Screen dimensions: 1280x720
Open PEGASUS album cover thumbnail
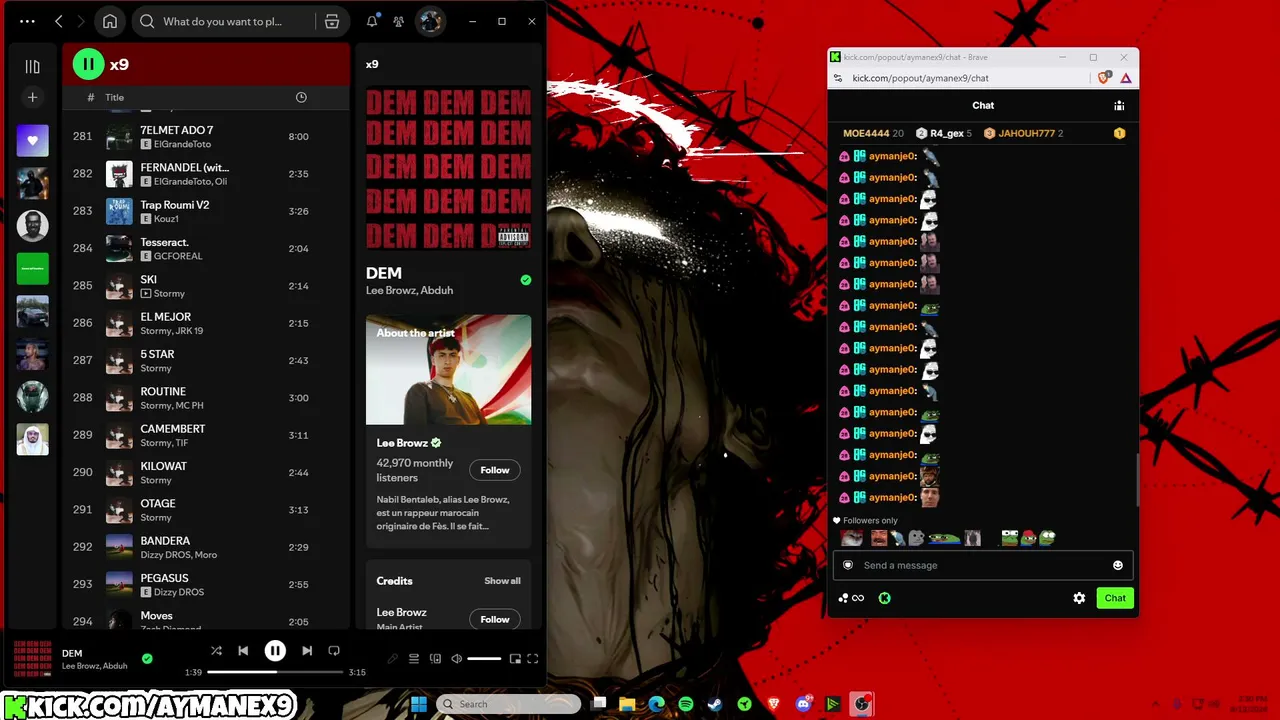click(119, 584)
